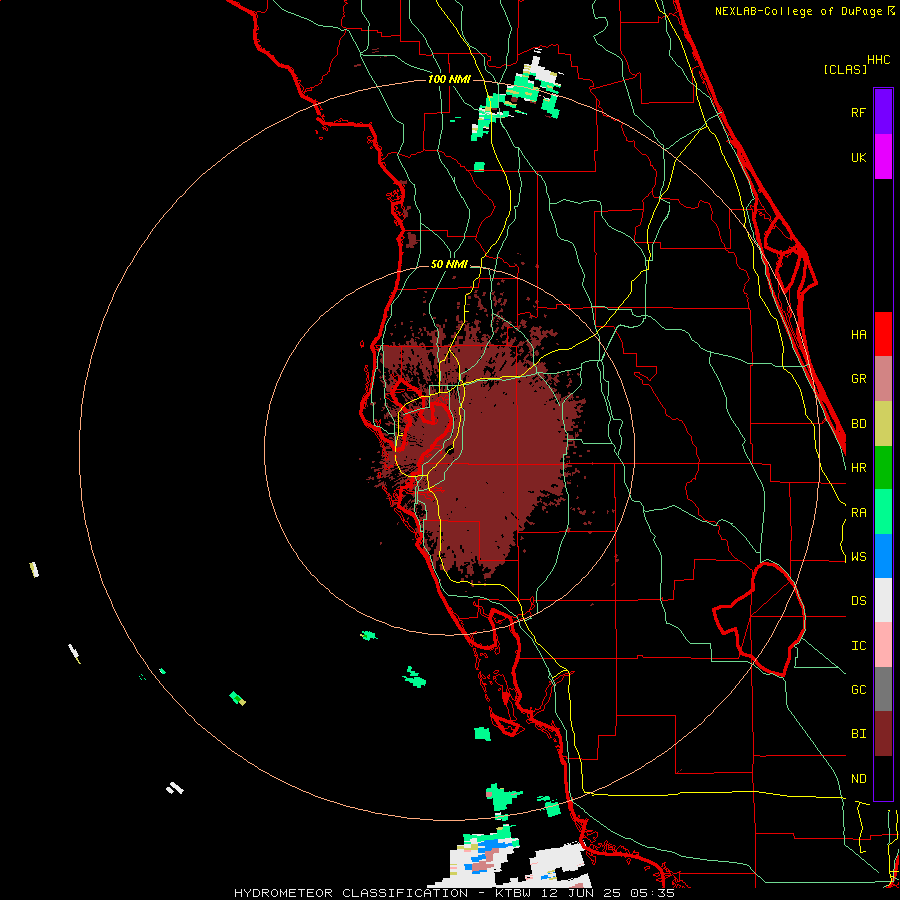Click the RA legend label

click(x=858, y=513)
